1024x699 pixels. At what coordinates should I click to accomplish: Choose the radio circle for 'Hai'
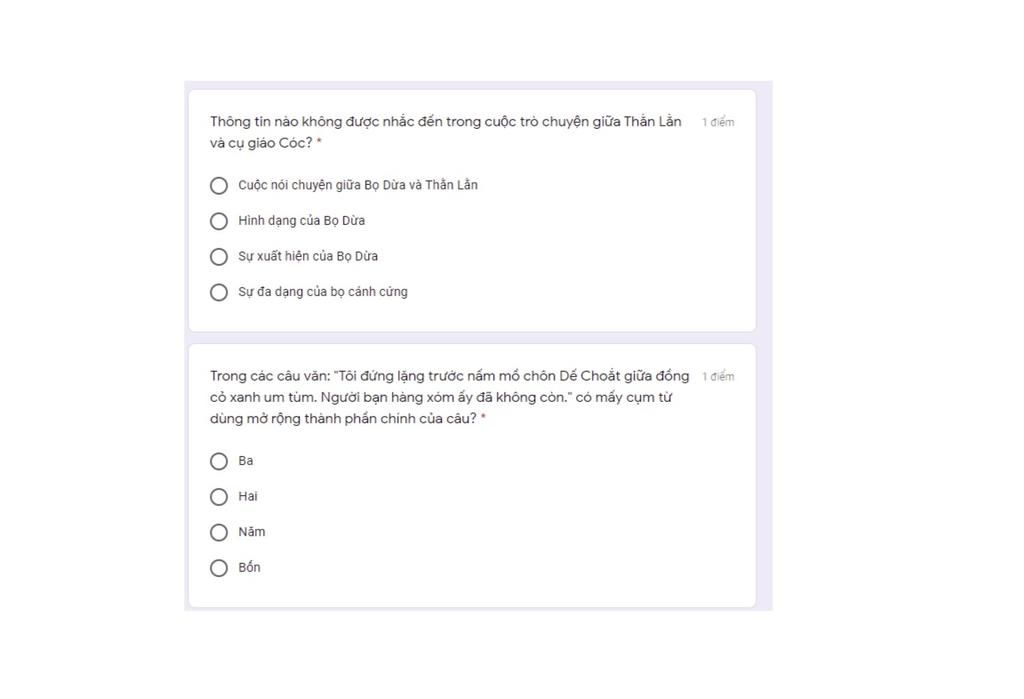pyautogui.click(x=219, y=496)
